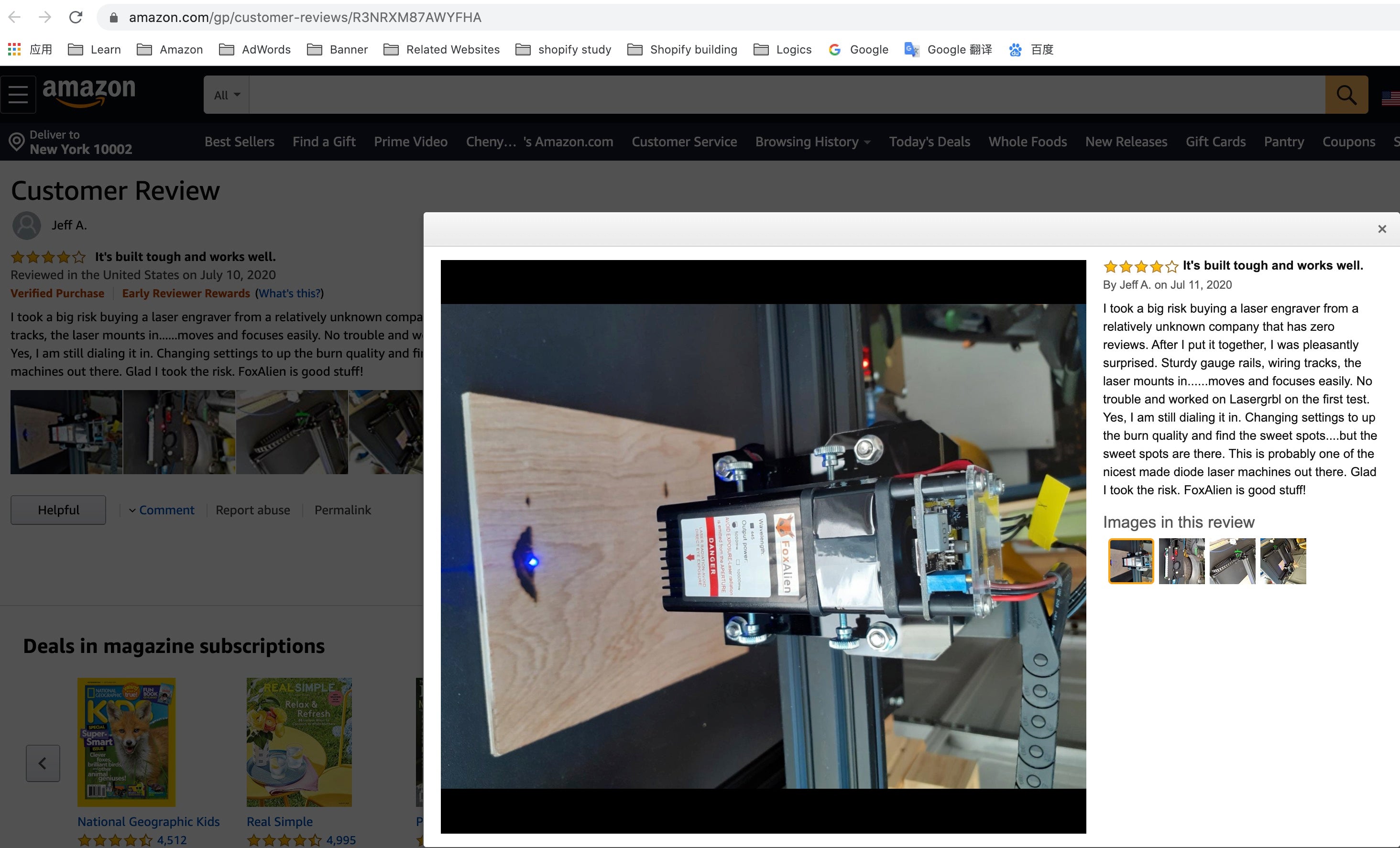
Task: Mark the review as Helpful
Action: pyautogui.click(x=57, y=510)
